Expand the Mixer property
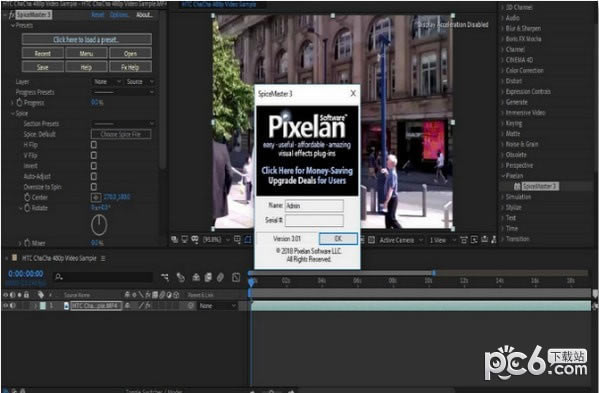Viewport: 599px width, 393px height. [19, 243]
